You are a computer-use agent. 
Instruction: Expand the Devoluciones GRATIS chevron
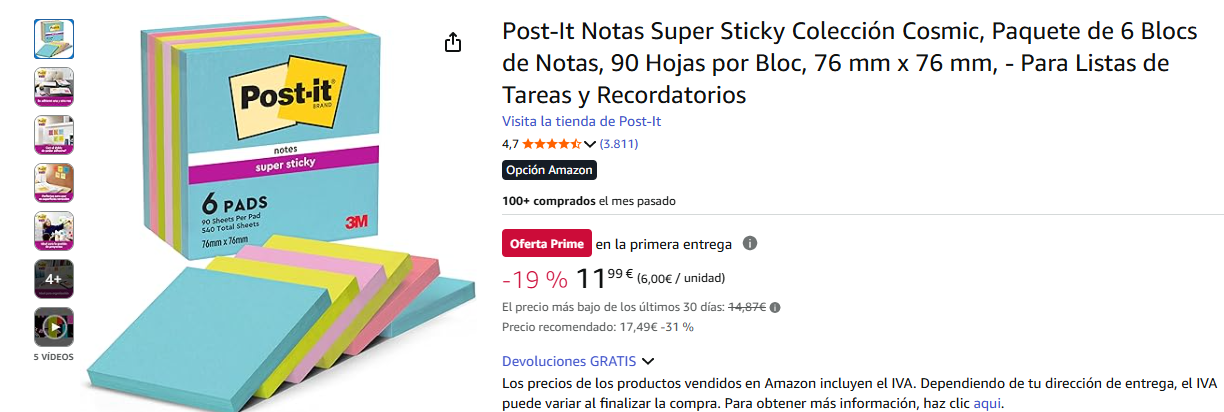tap(648, 361)
